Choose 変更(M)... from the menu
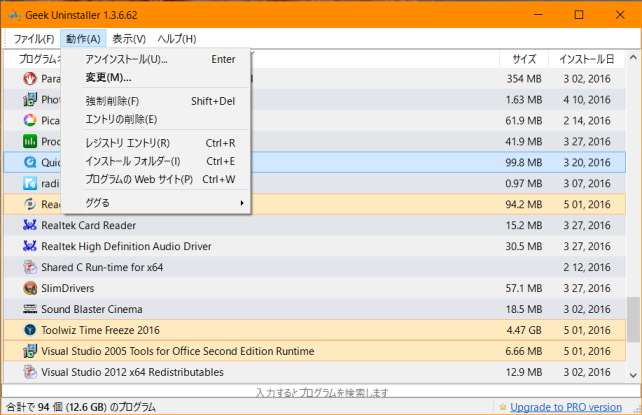Image resolution: width=642 pixels, height=415 pixels. tap(156, 77)
